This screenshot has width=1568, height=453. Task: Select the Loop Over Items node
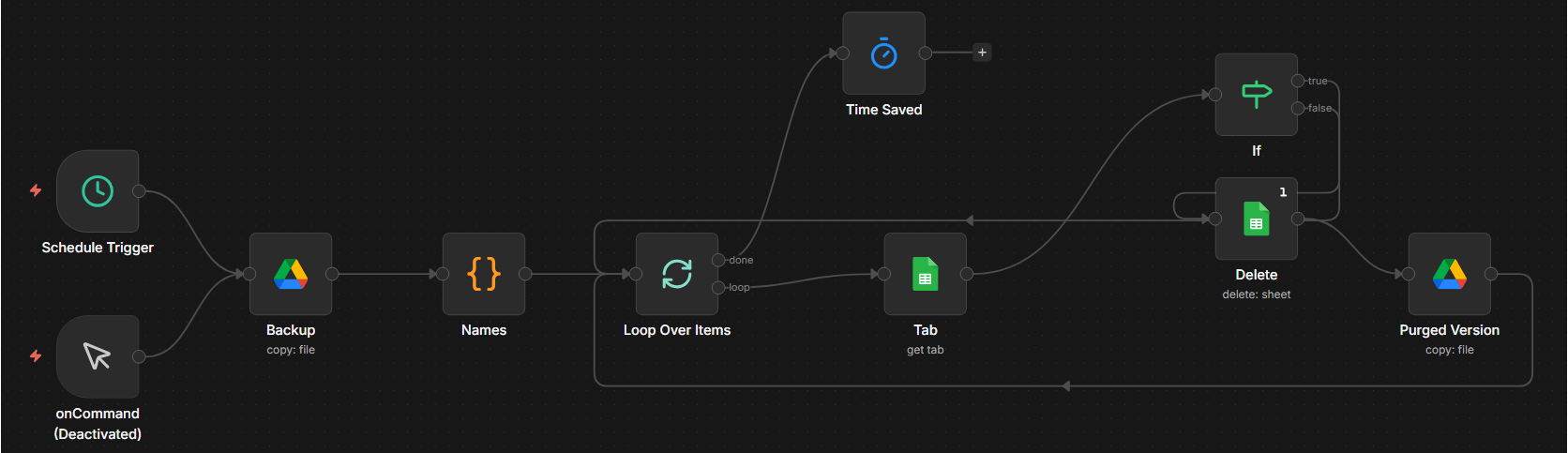tap(677, 274)
